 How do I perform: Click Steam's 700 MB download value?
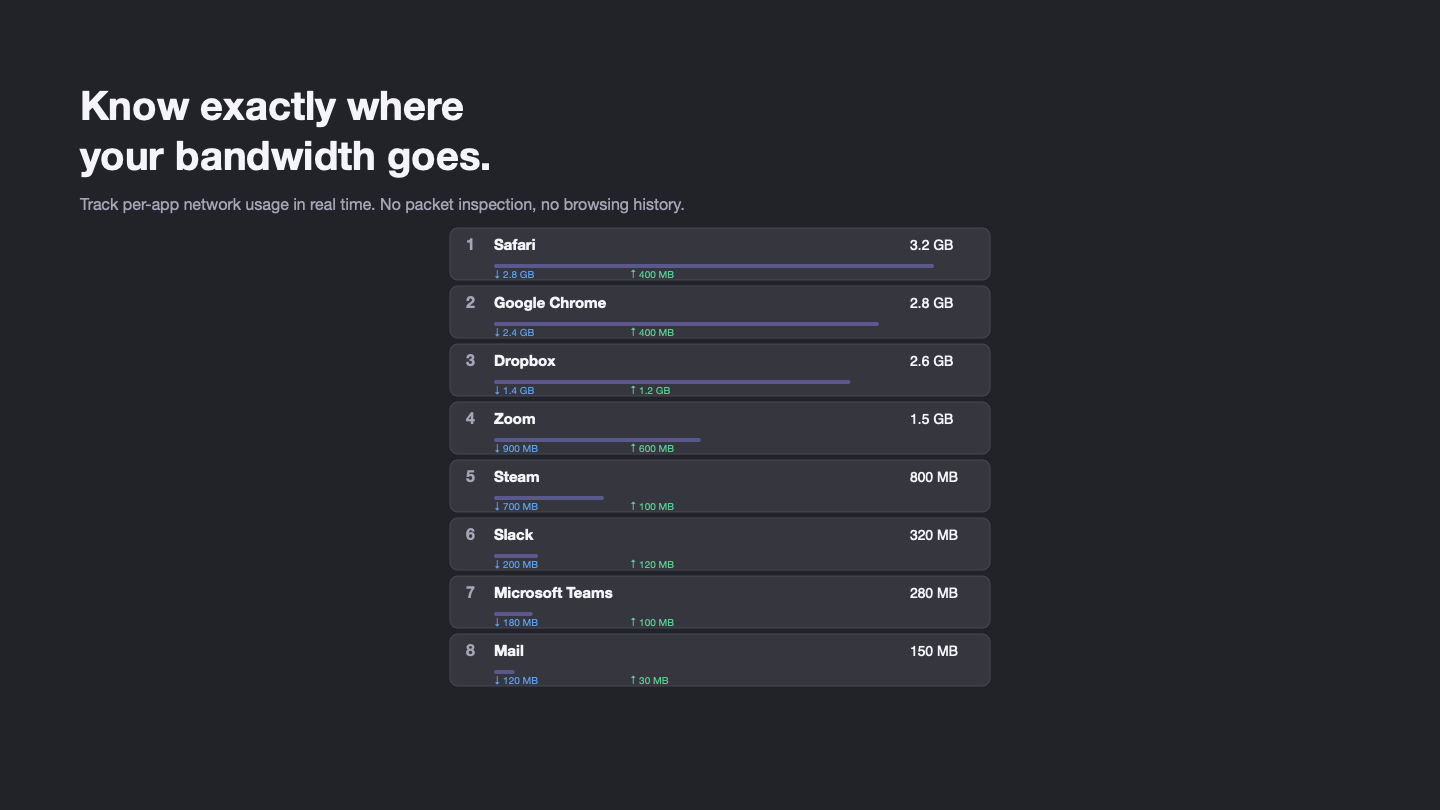point(516,507)
